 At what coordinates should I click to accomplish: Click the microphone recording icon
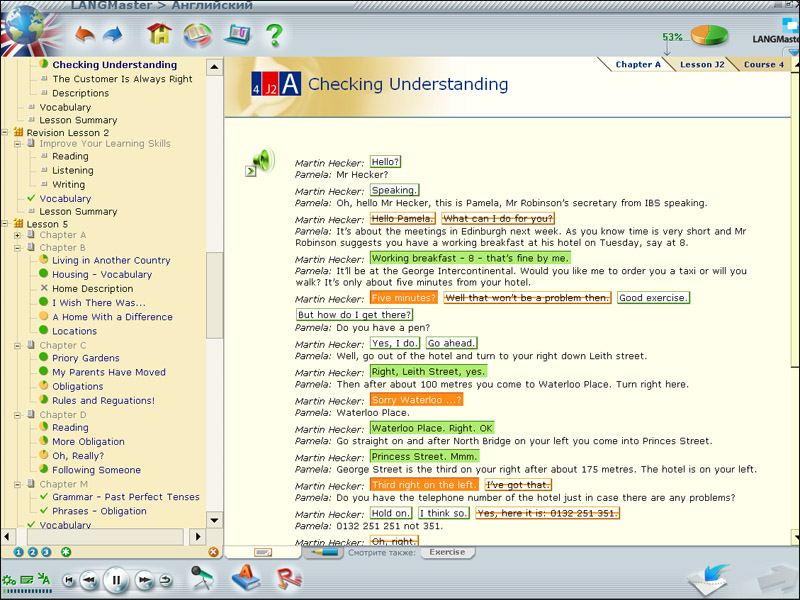(x=202, y=577)
